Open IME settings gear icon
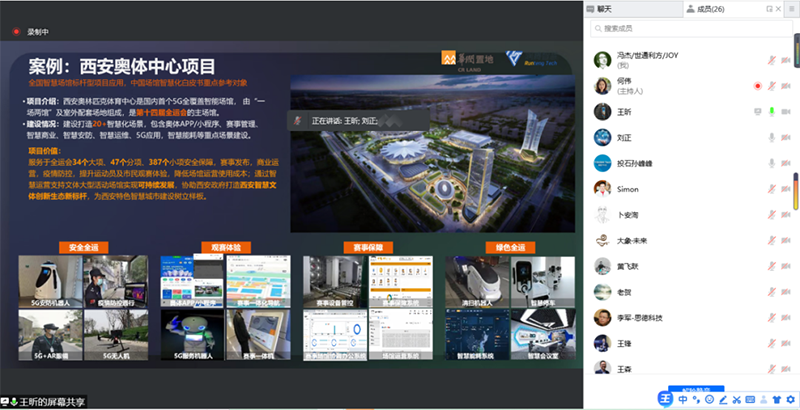Image resolution: width=800 pixels, height=410 pixels. (790, 400)
